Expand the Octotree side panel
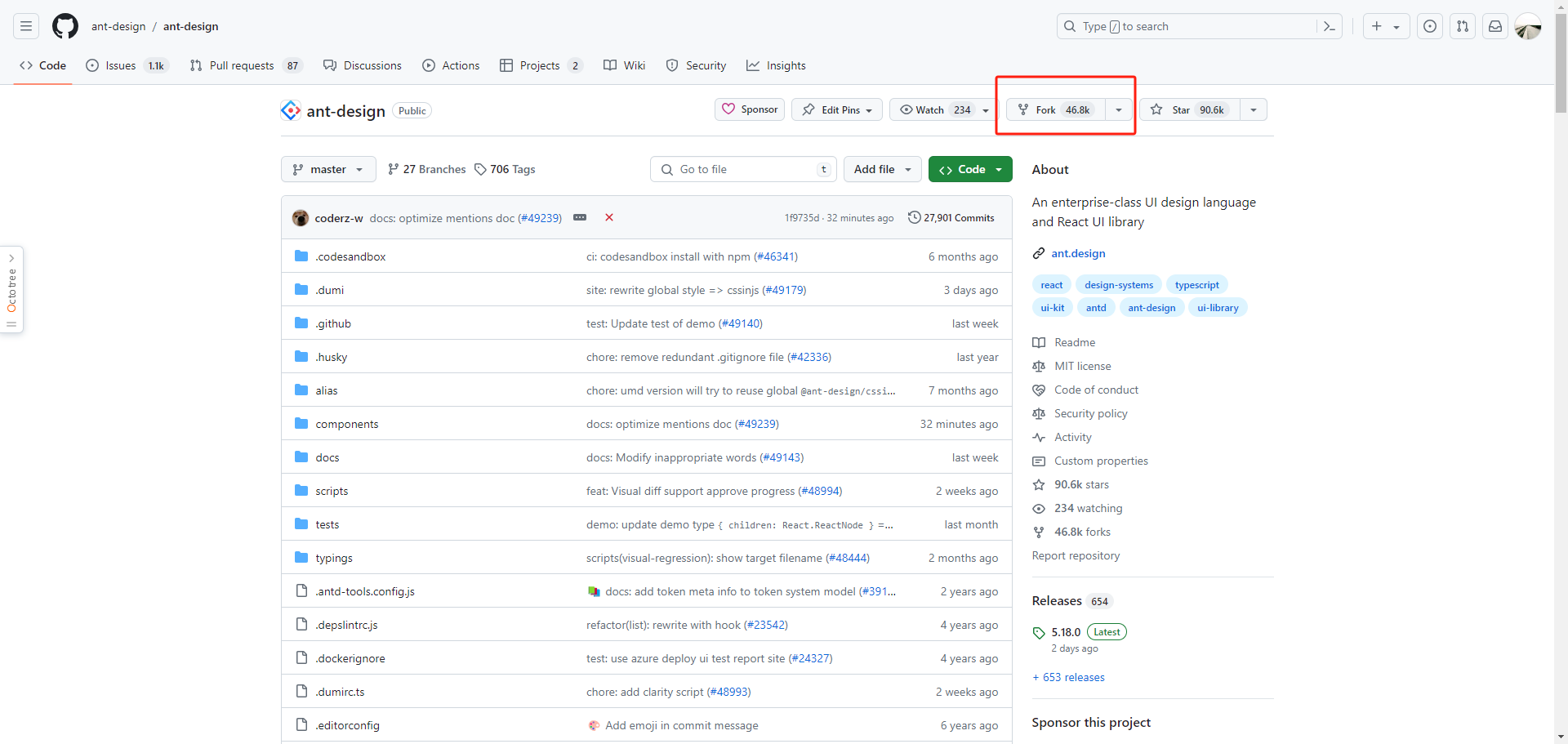Viewport: 1568px width, 744px height. pos(11,289)
